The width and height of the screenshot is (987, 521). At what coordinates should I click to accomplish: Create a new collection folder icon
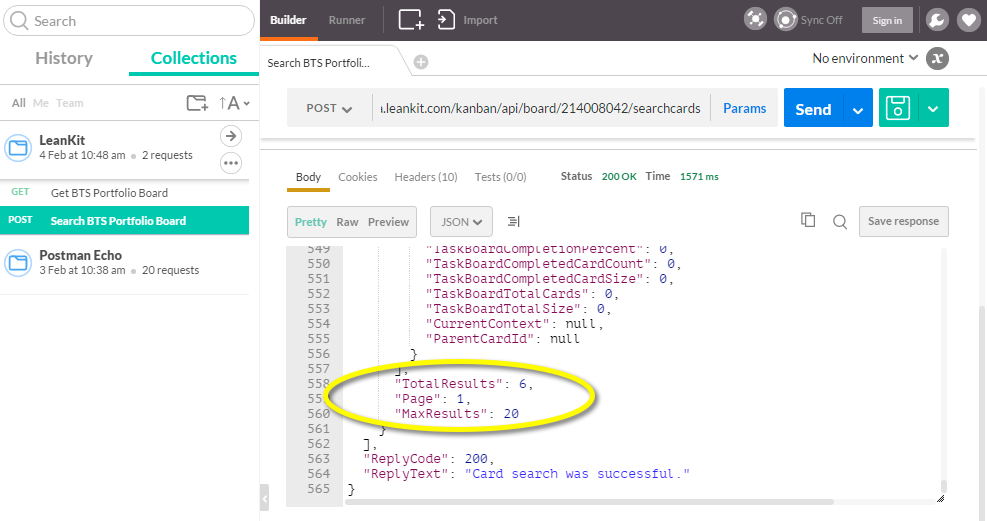197,103
